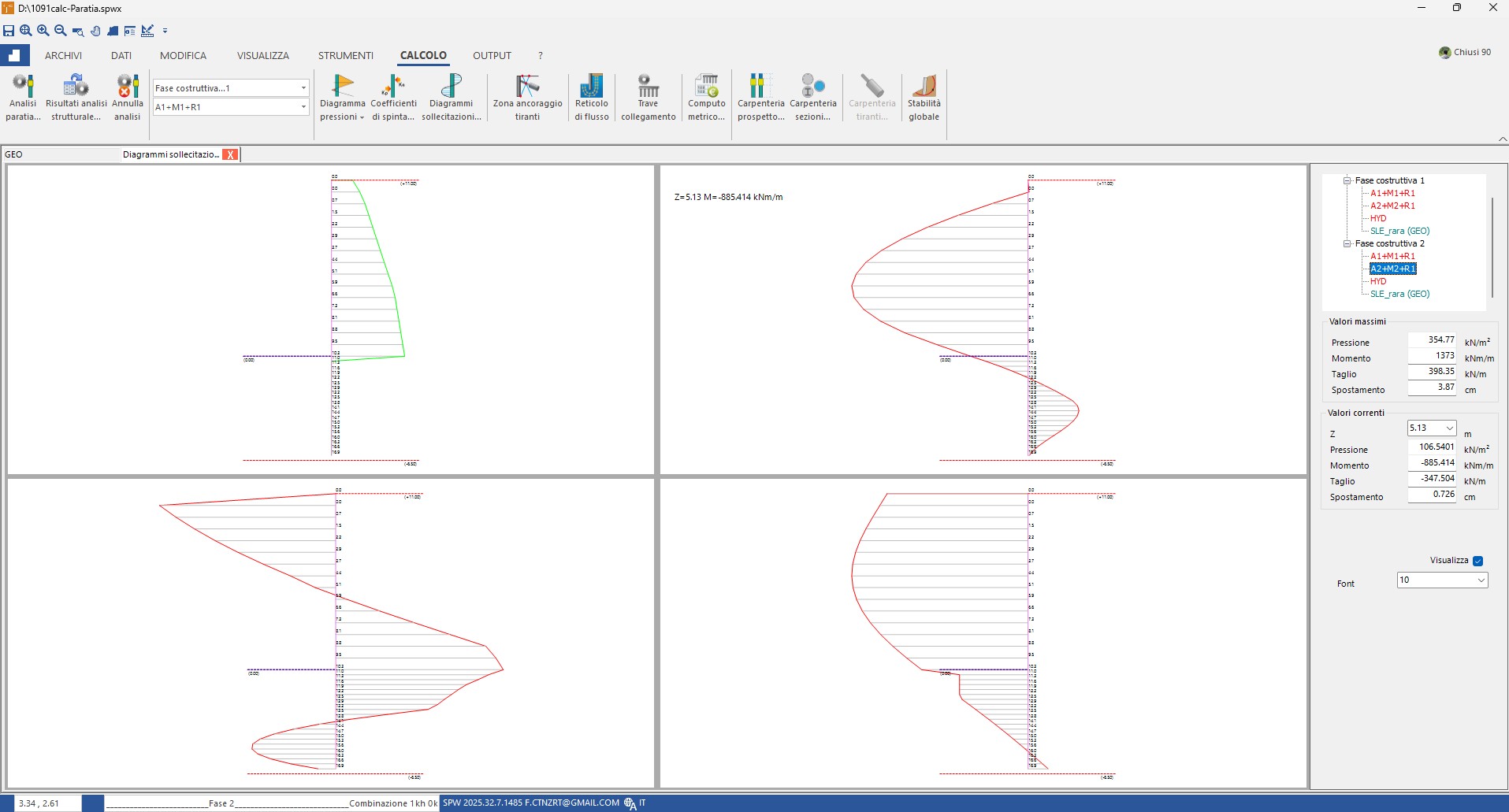Open Carpenteria sezioni
This screenshot has height=812, width=1509.
pyautogui.click(x=813, y=98)
